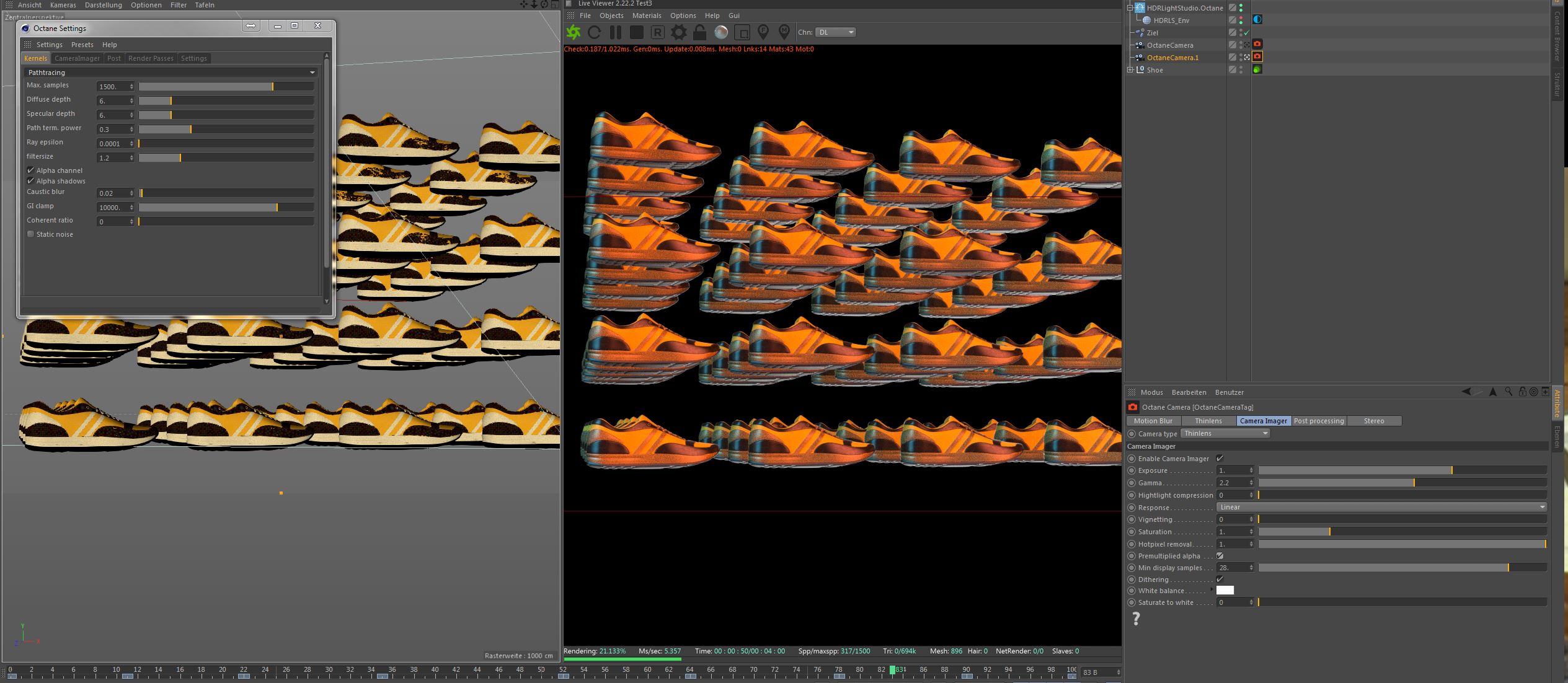Uncheck Enable Camera Imager

(x=1220, y=459)
